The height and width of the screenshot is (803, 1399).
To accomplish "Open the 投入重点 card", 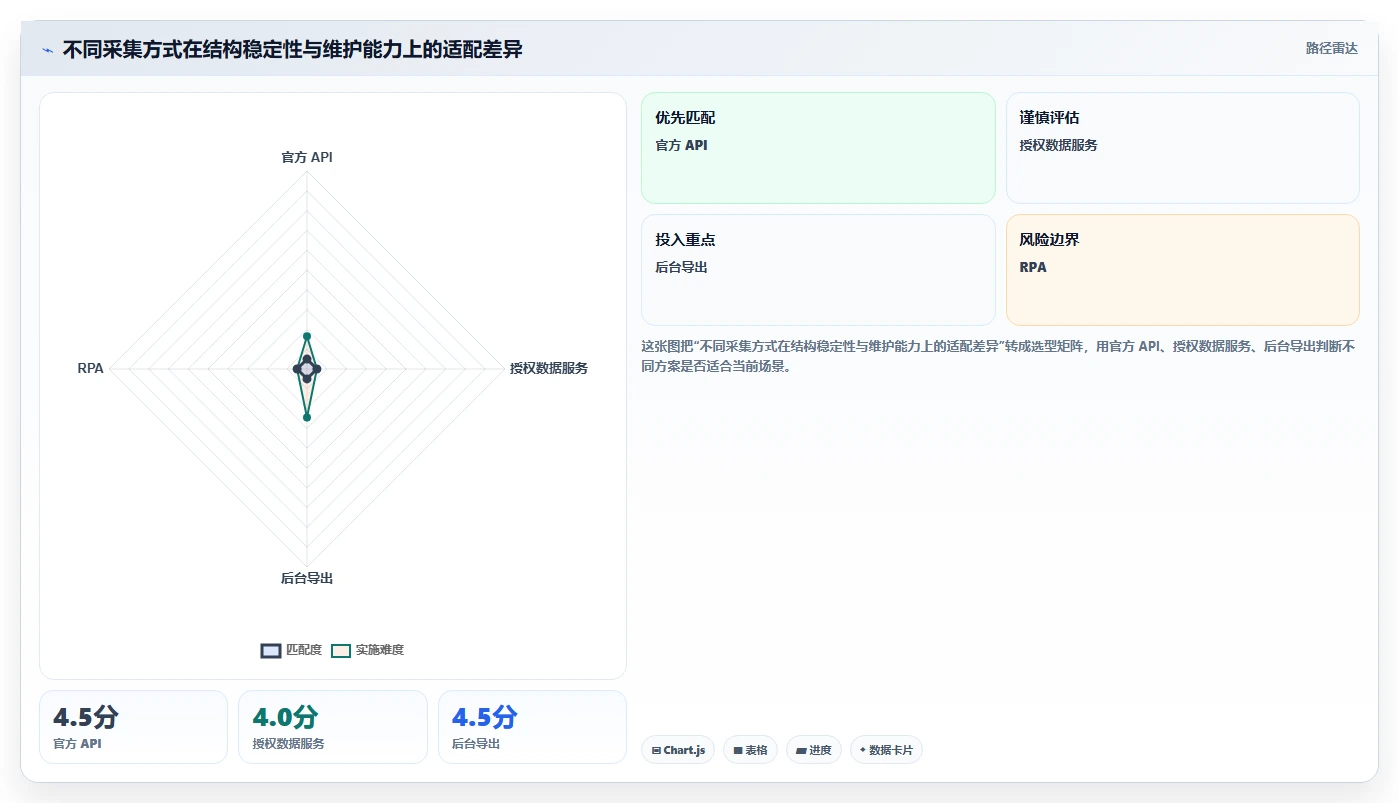I will (x=818, y=270).
